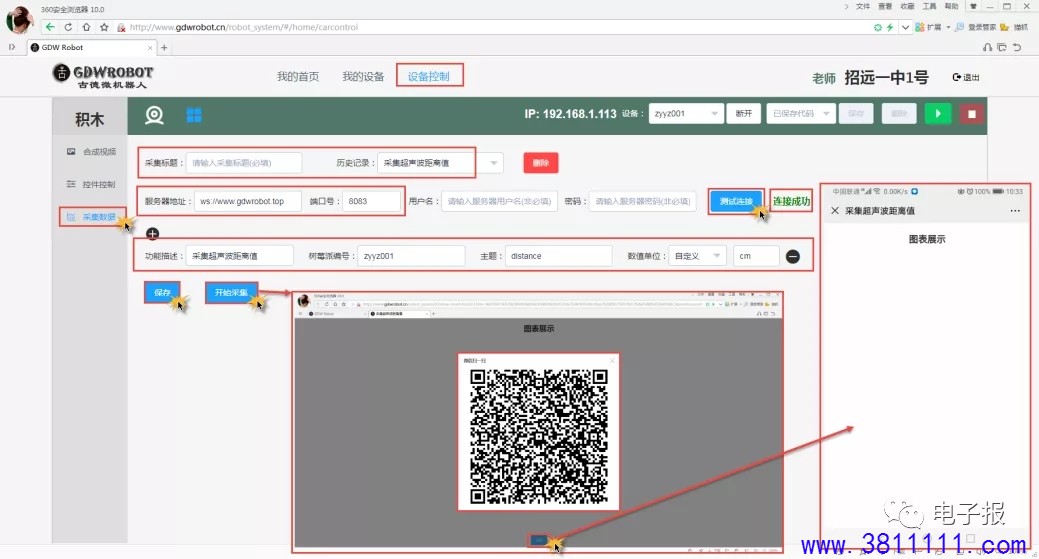Click the 主题 field showing distance
Screen dimensions: 1039x559
pos(558,256)
